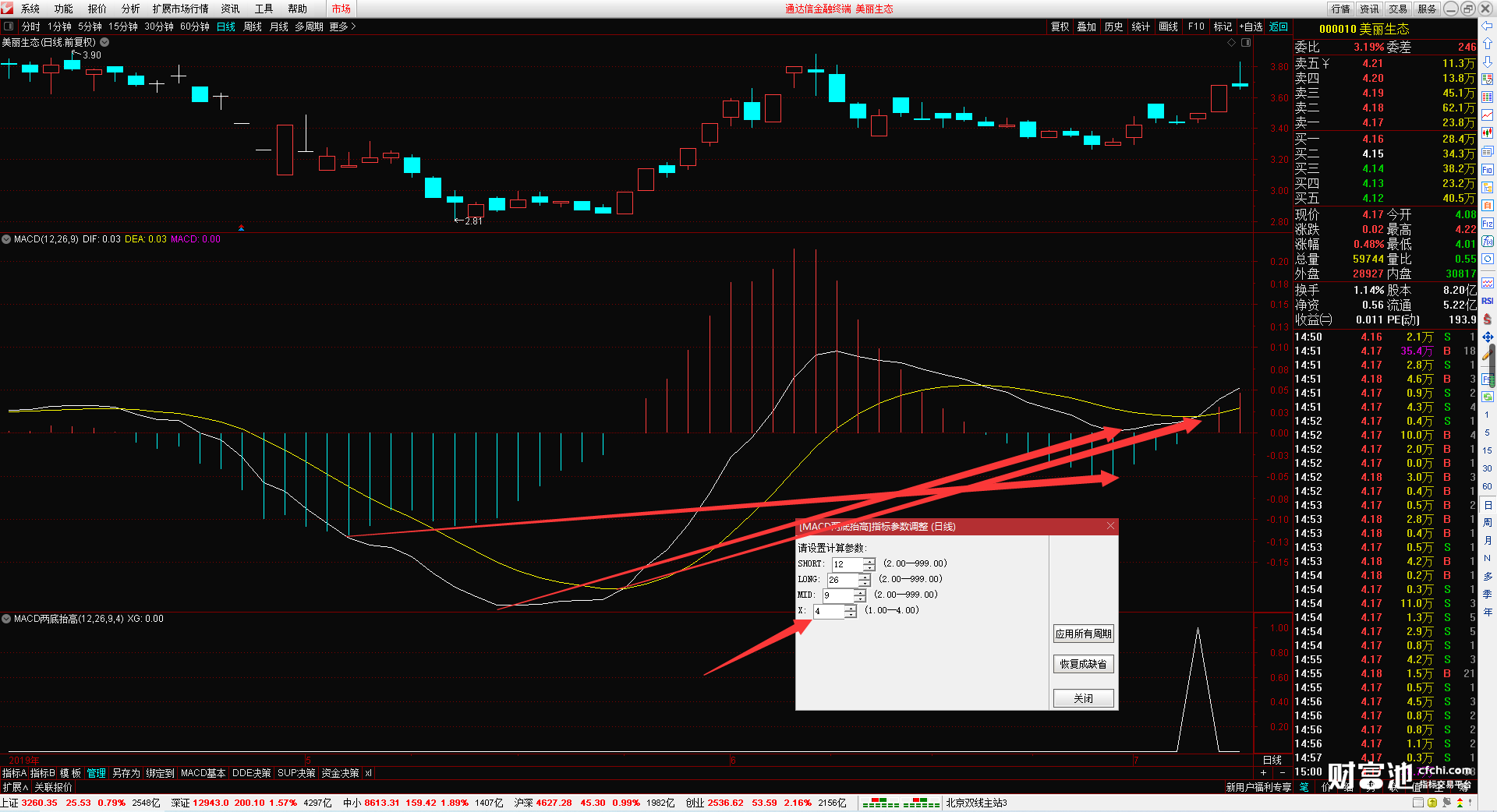Select the 15 minute period in right sidebar
The width and height of the screenshot is (1497, 812).
1488,450
